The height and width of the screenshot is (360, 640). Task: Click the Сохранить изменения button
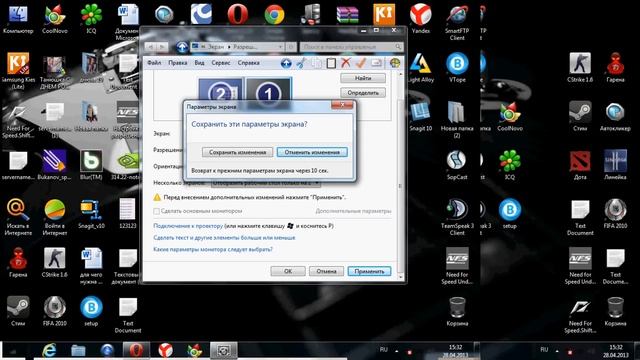click(x=238, y=152)
